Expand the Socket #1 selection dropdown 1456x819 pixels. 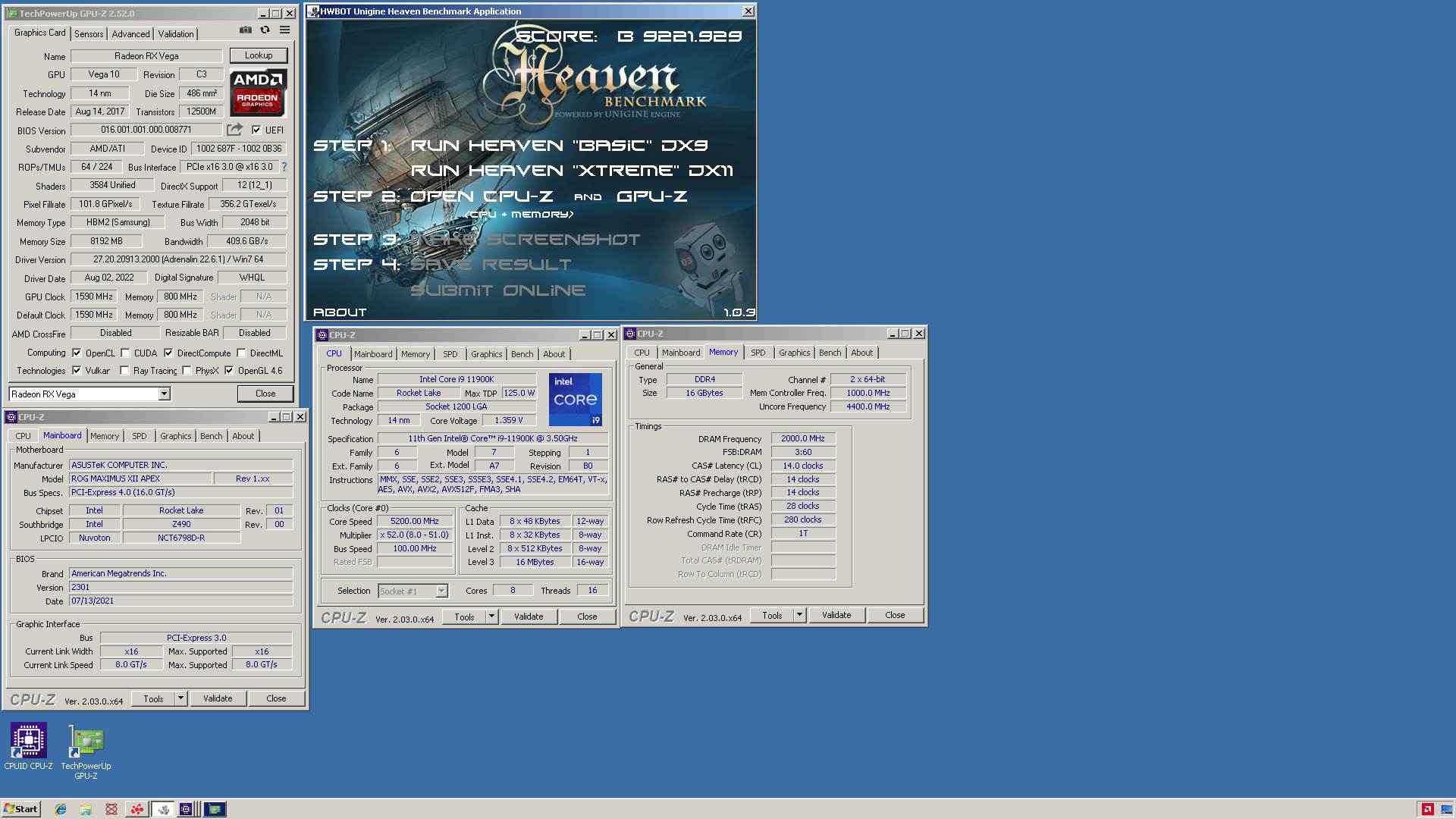pos(441,591)
